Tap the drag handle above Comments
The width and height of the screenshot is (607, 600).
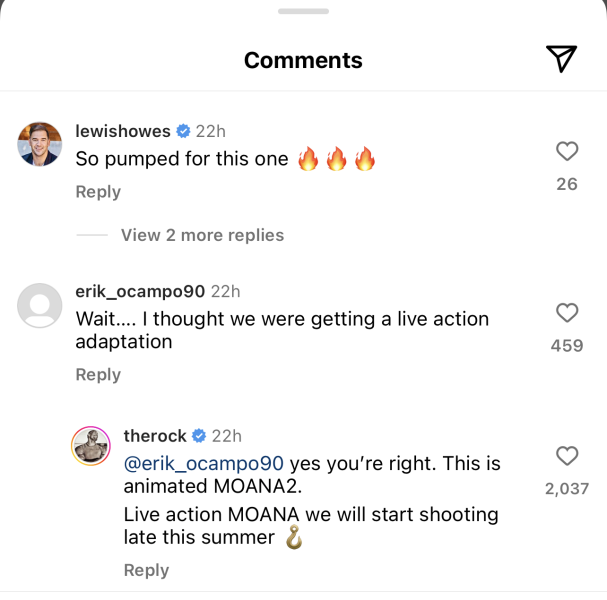point(303,11)
